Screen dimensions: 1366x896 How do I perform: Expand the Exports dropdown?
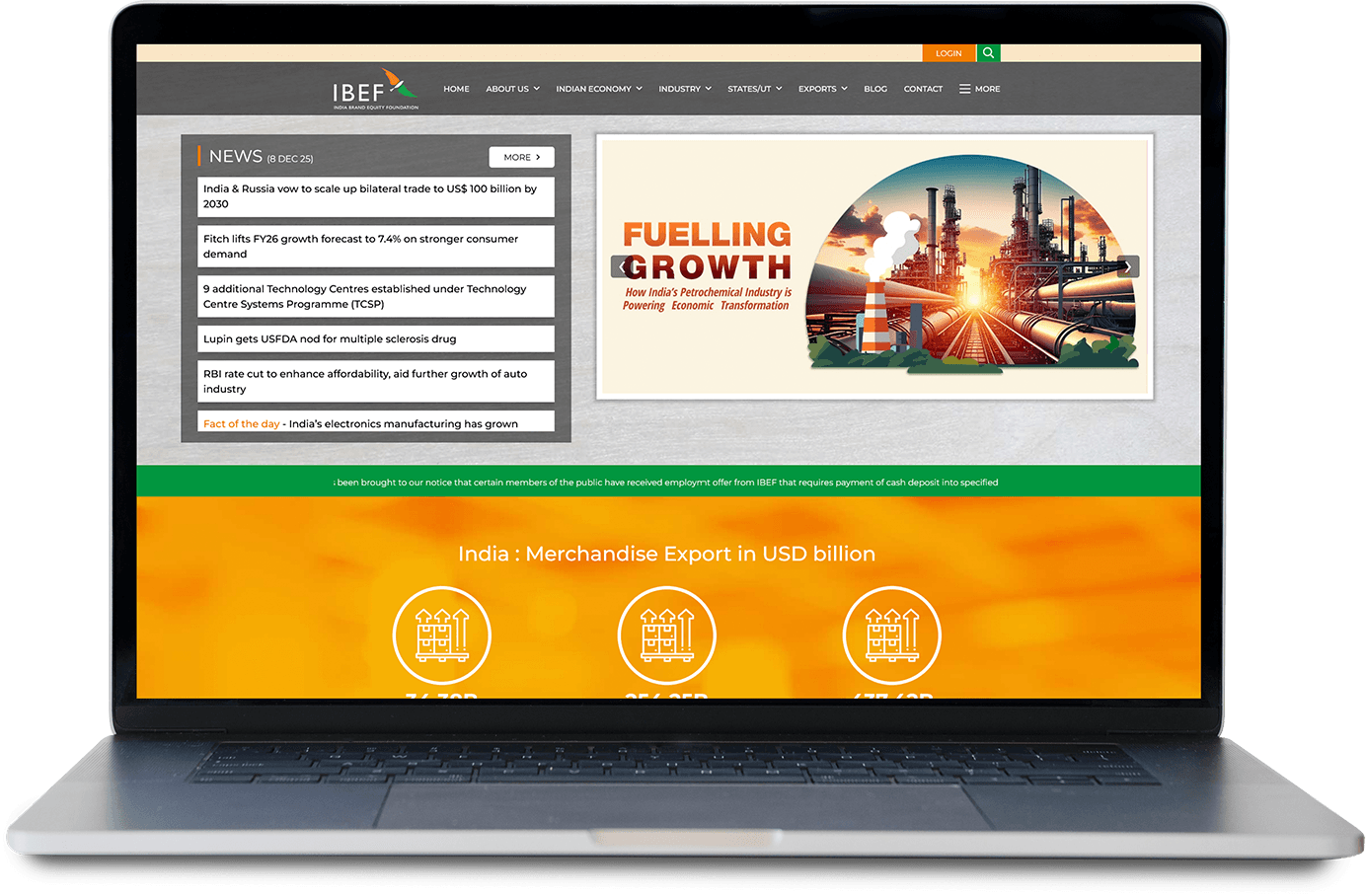[823, 89]
